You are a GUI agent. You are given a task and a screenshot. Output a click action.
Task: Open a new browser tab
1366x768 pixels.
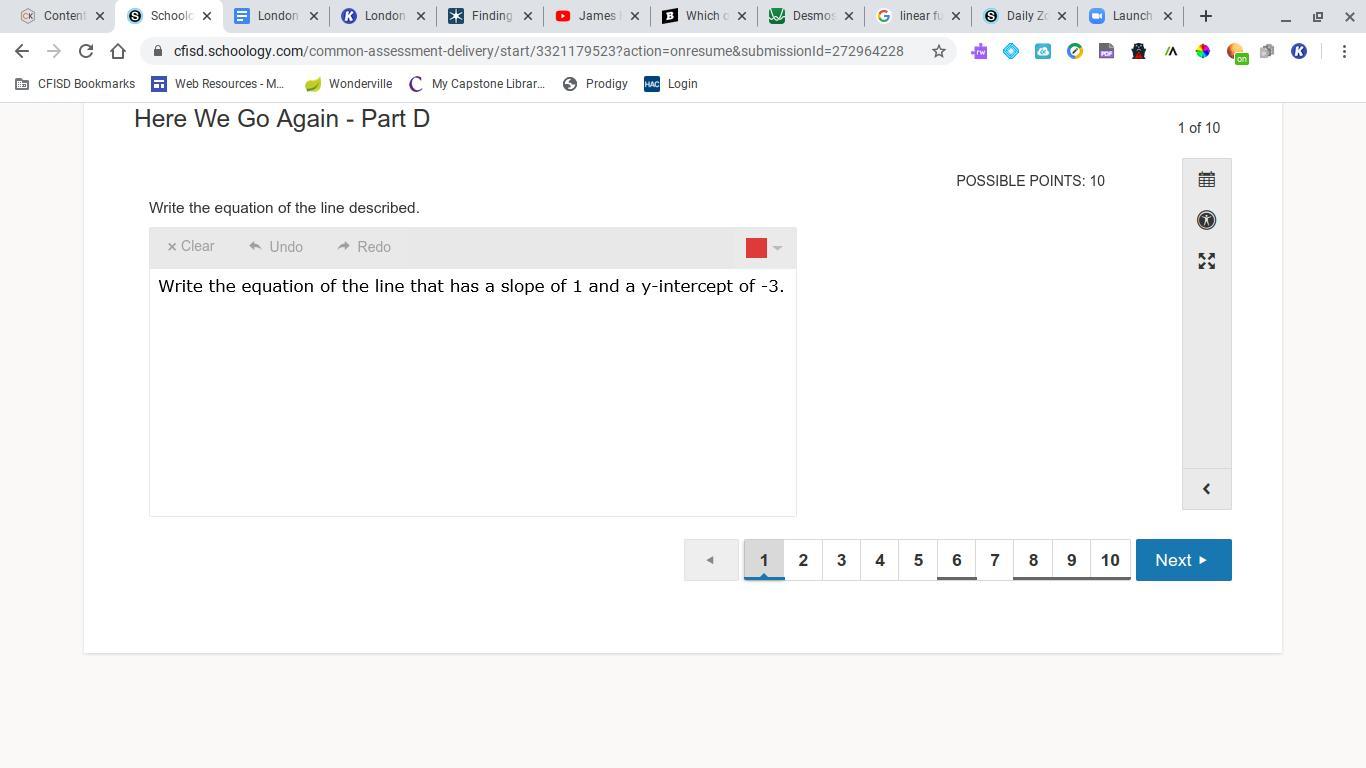[1206, 16]
